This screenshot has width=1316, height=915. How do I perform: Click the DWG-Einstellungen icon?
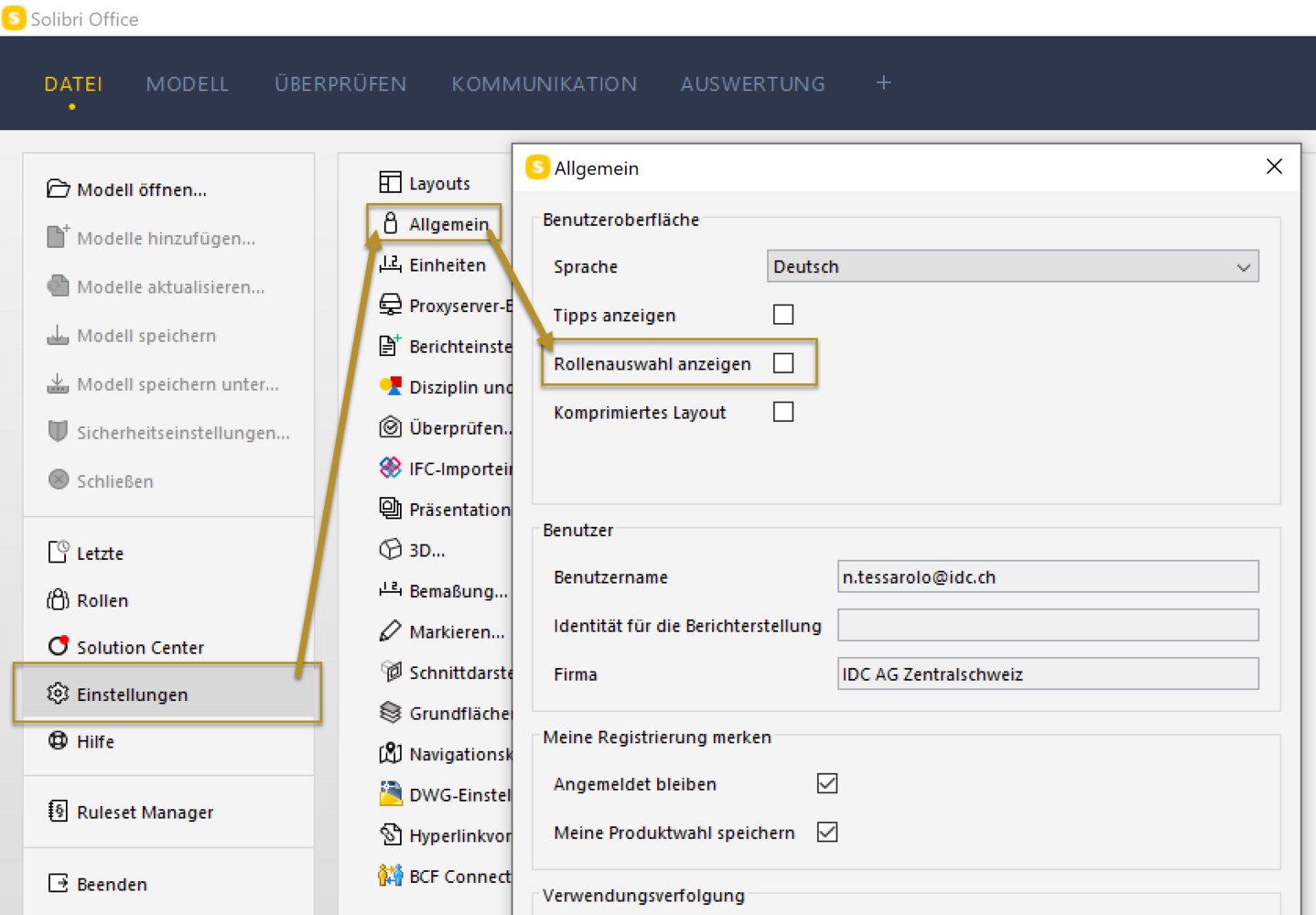click(391, 793)
